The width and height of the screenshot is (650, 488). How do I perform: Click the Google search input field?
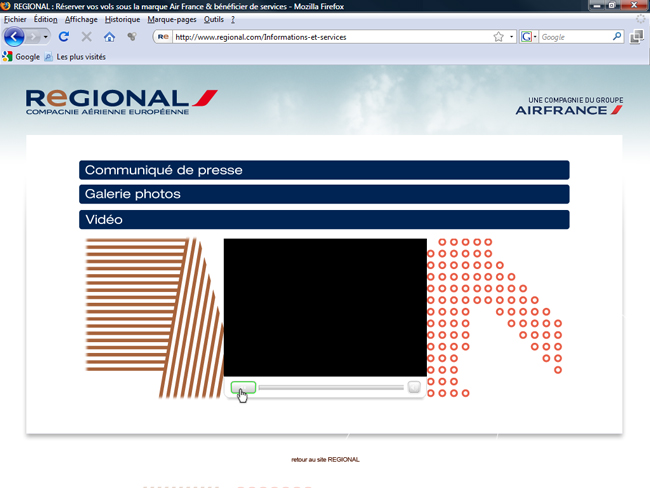coord(575,37)
